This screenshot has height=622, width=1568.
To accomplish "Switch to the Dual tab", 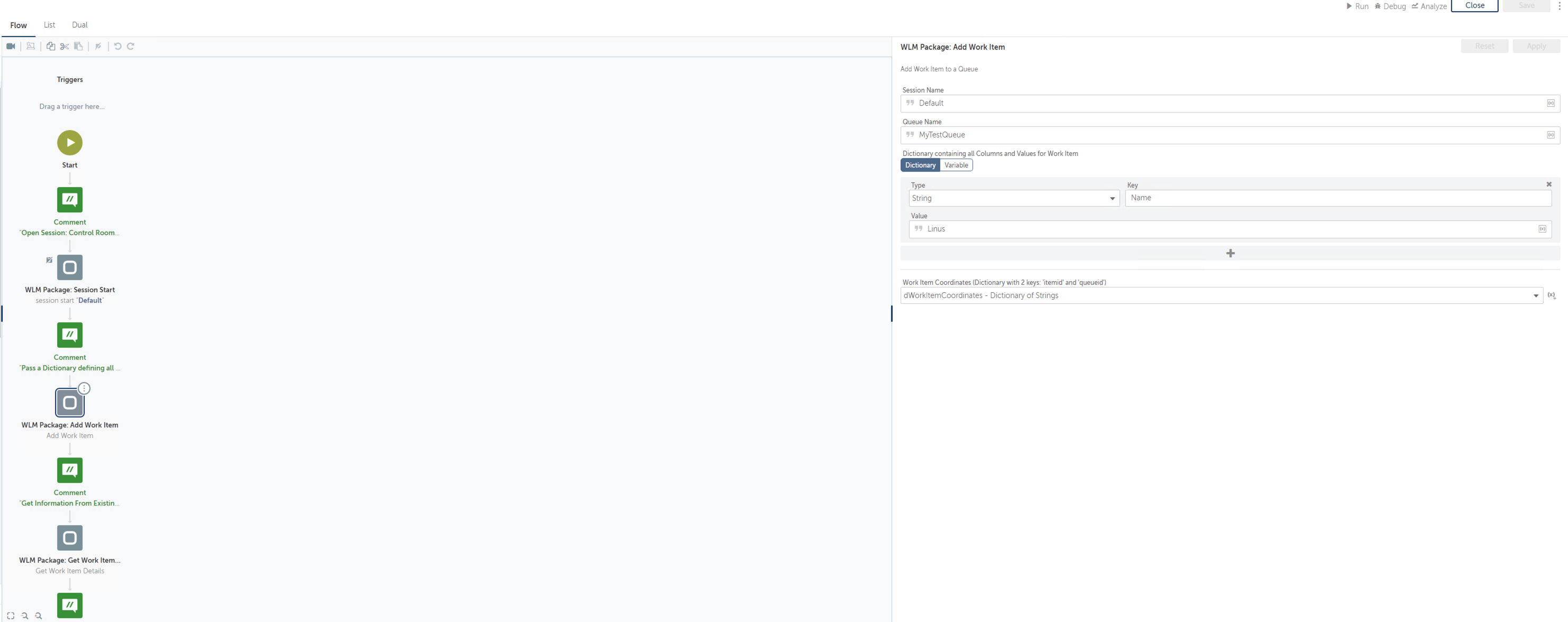I will click(x=80, y=25).
